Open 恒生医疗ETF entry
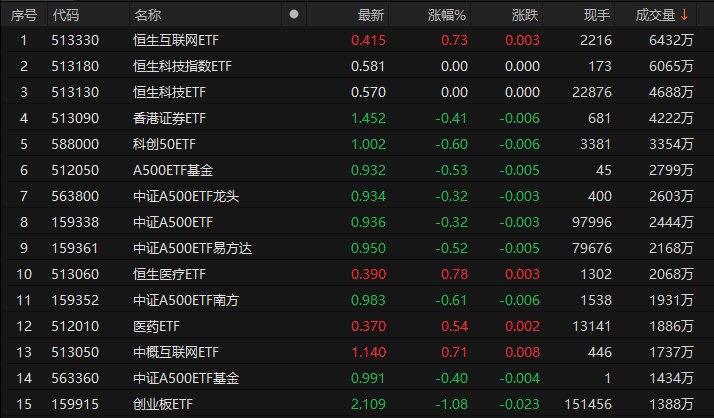714x418 pixels. [169, 274]
